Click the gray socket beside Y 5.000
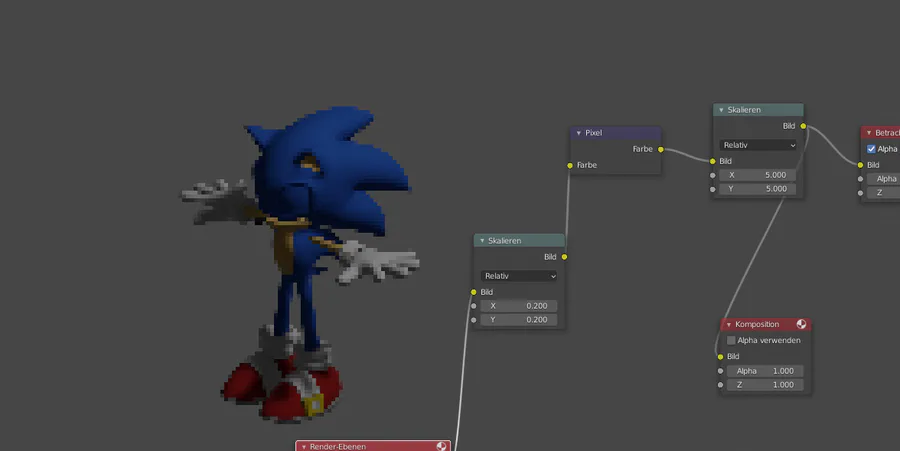 (x=713, y=189)
